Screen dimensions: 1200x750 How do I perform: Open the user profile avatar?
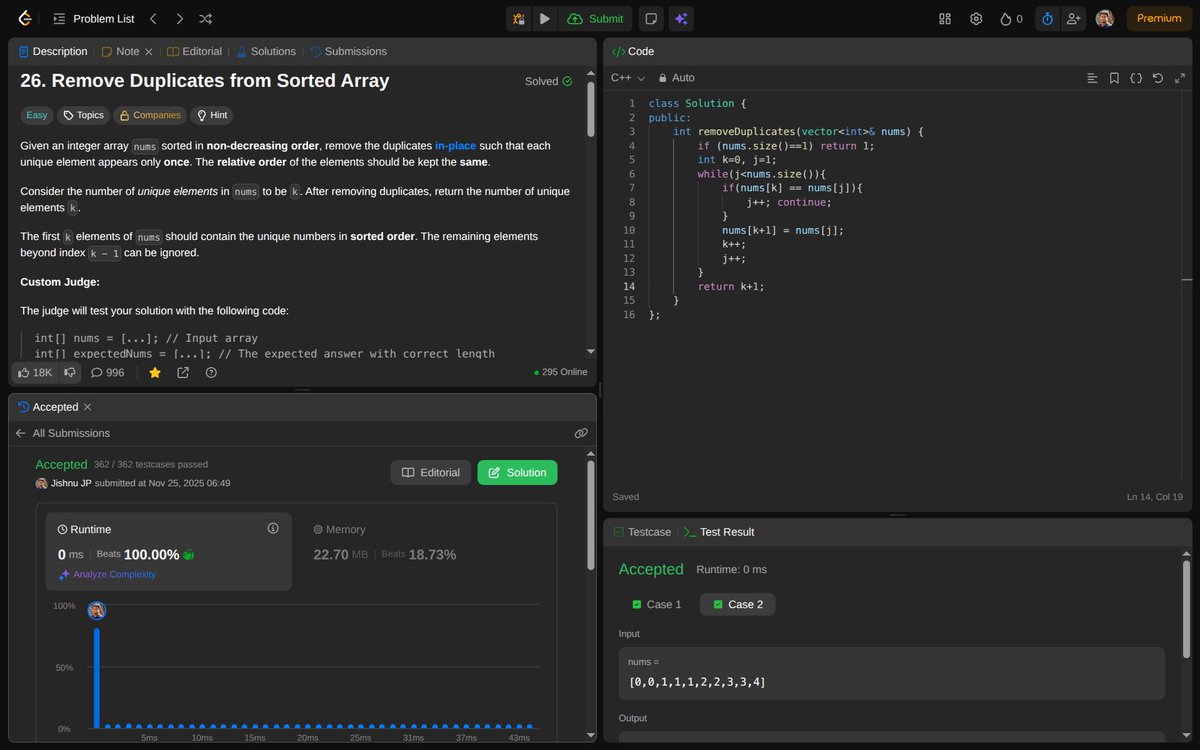coord(1104,18)
